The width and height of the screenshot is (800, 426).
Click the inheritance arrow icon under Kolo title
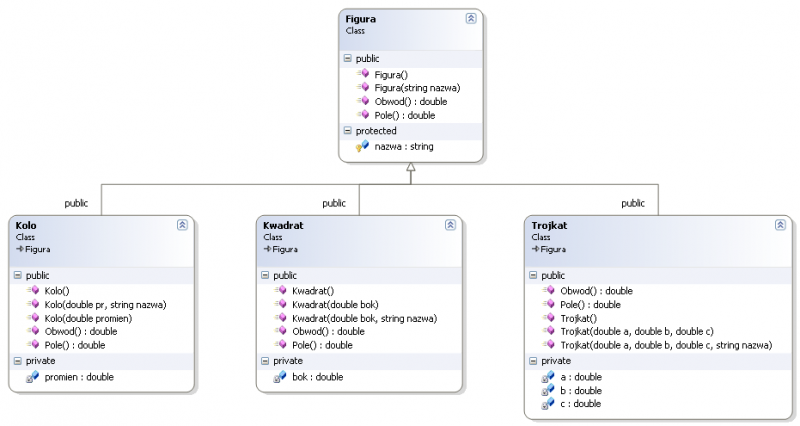point(20,248)
